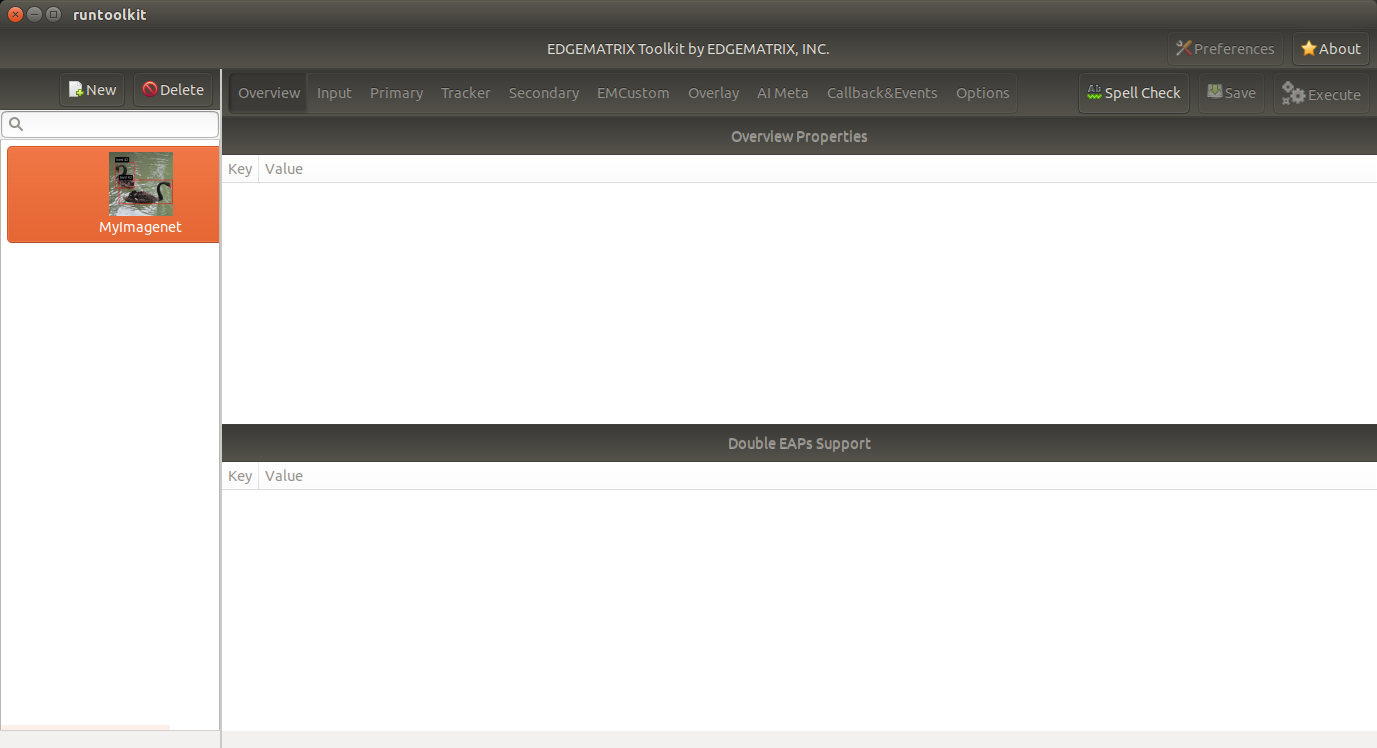The width and height of the screenshot is (1377, 748).
Task: Open the Primary tab
Action: 396,93
